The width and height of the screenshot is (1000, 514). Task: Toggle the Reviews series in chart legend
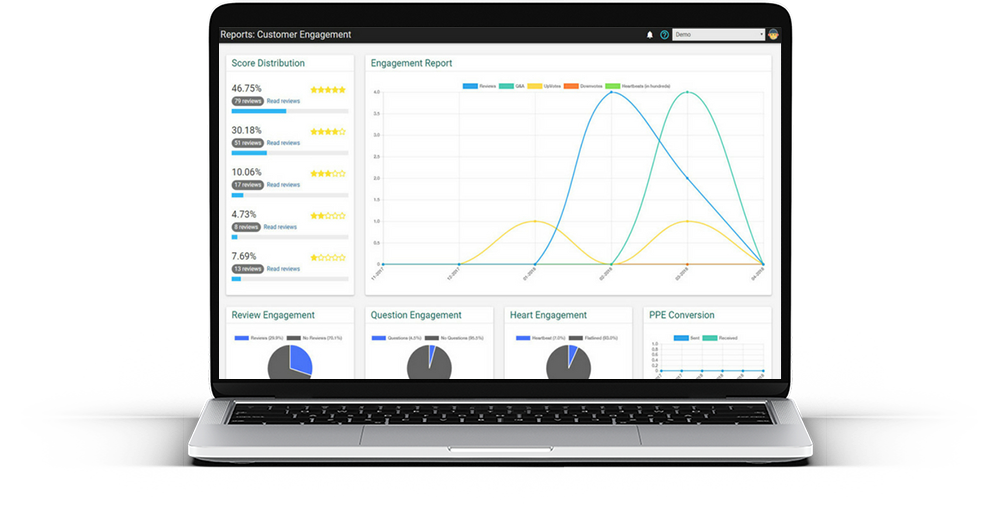click(x=480, y=86)
